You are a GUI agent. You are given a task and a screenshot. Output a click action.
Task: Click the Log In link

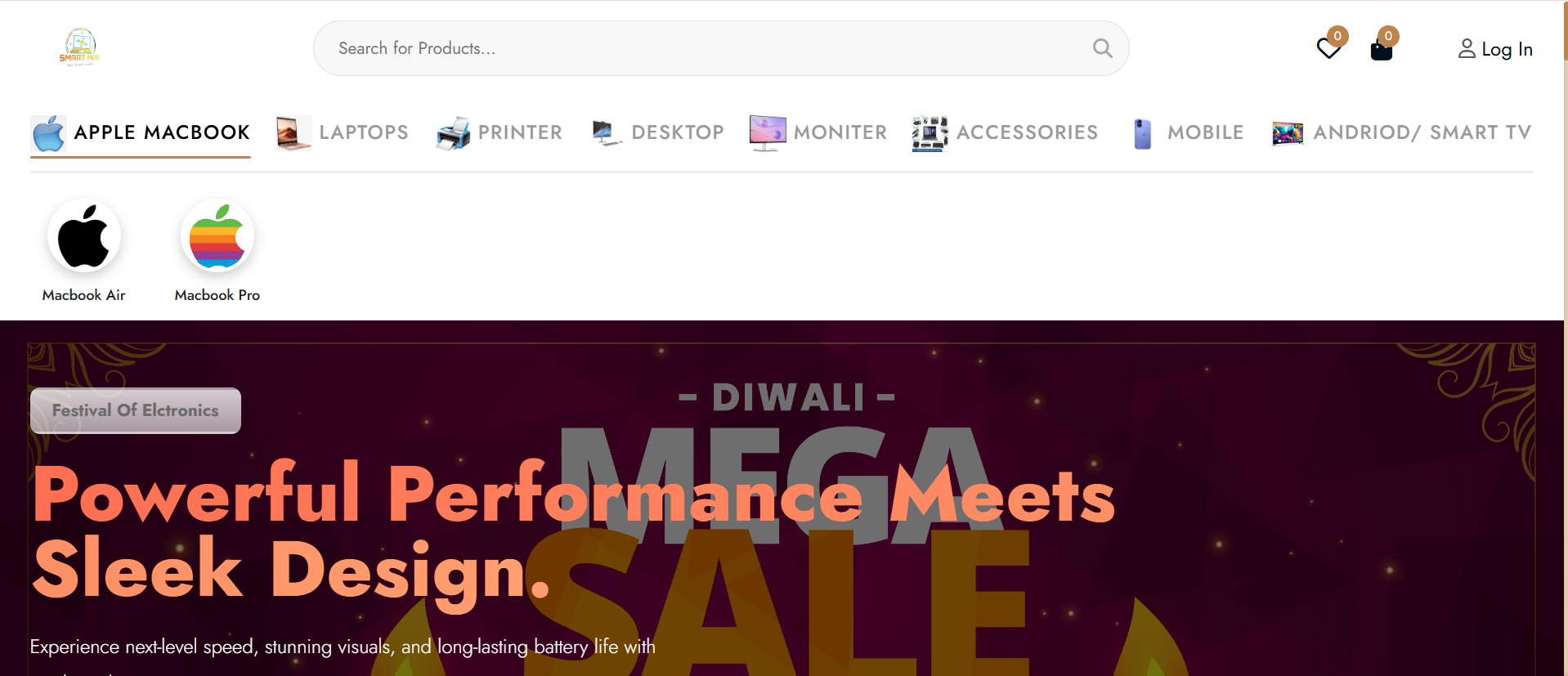(x=1507, y=50)
